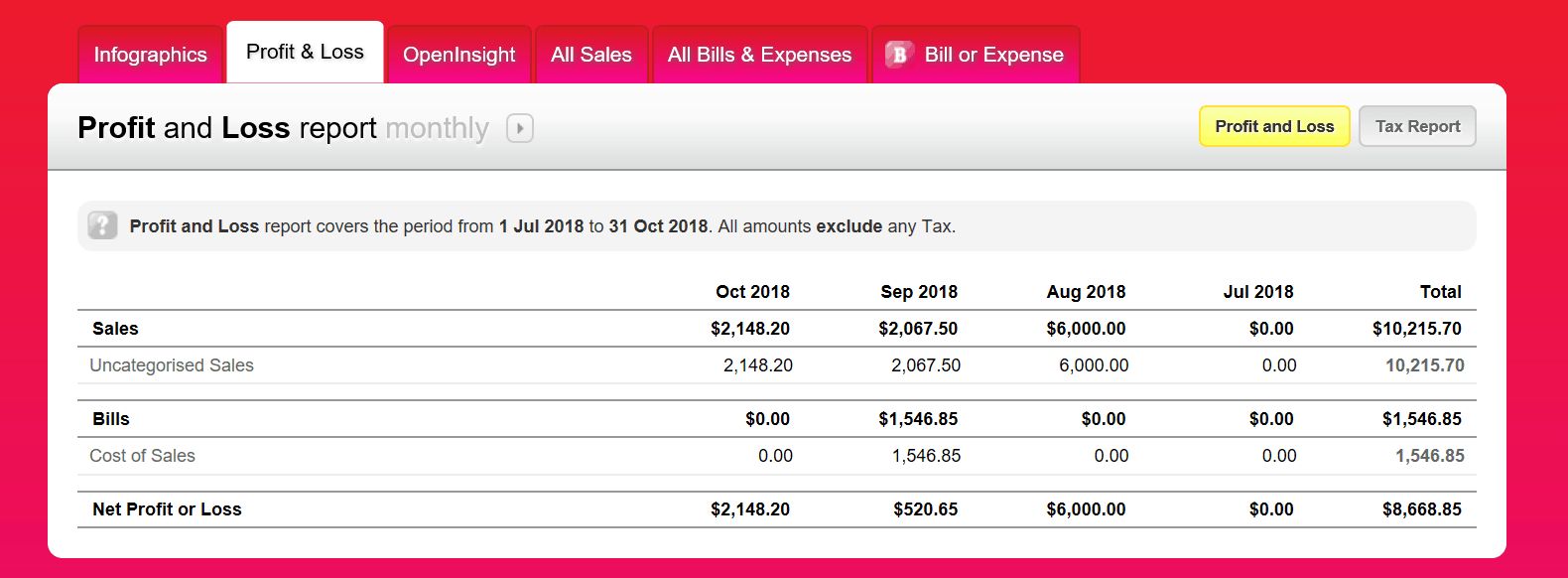Screen dimensions: 1568x578
Task: Click the Sep 2018 Cost of Sales amount
Action: pyautogui.click(x=926, y=456)
